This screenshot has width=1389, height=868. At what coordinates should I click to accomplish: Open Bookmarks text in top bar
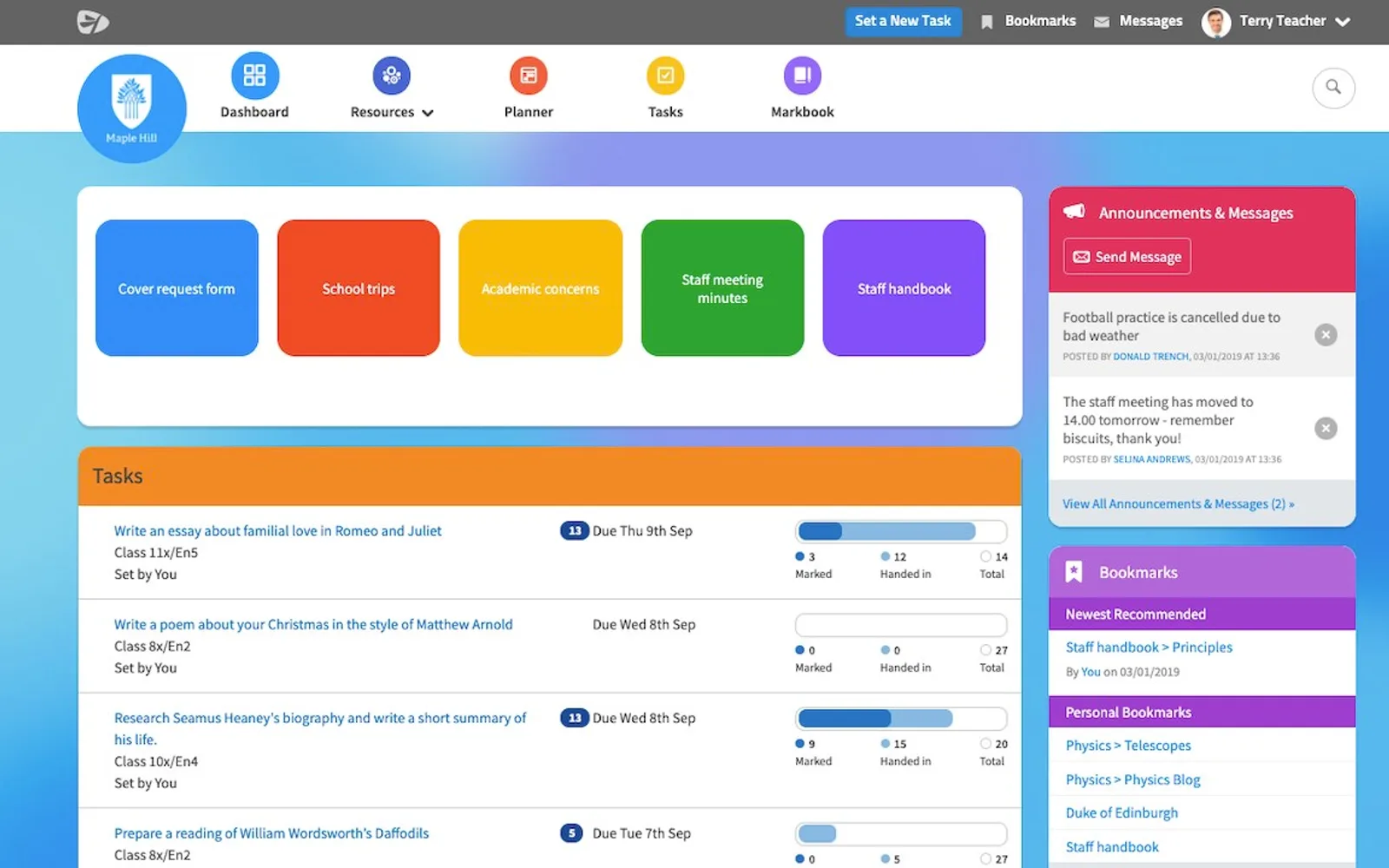tap(1040, 21)
